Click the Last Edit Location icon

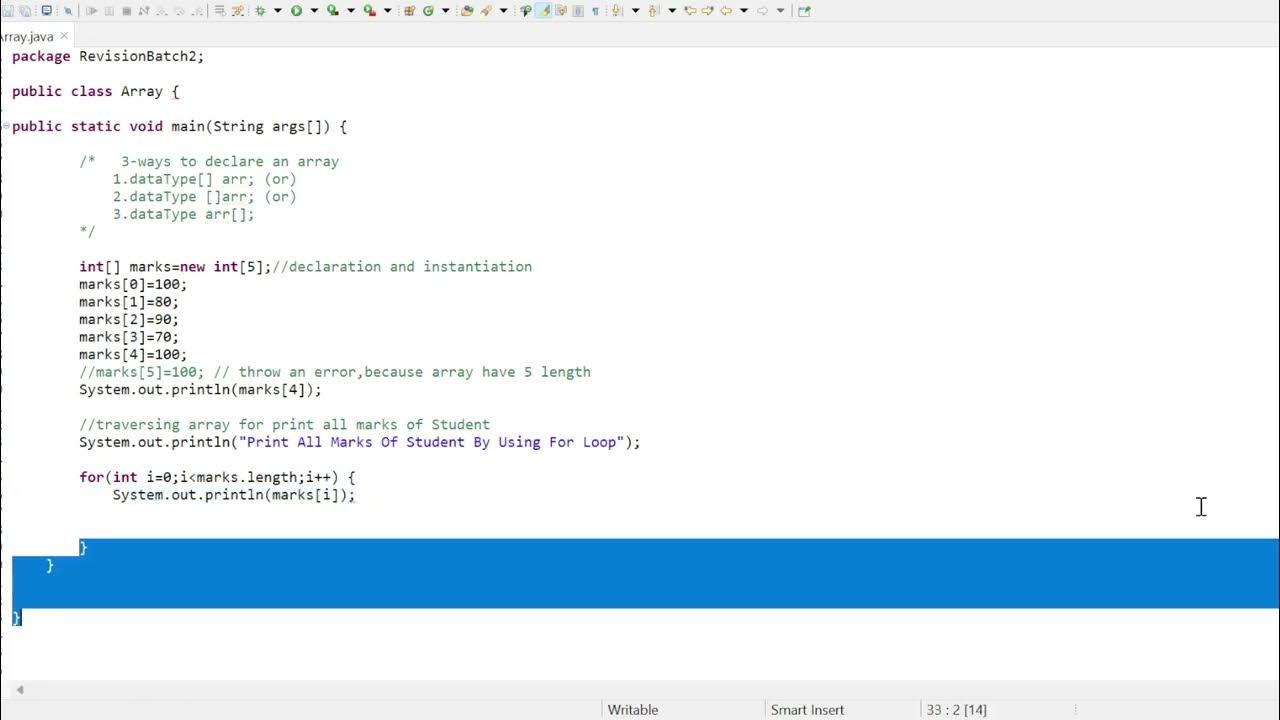pyautogui.click(x=691, y=11)
